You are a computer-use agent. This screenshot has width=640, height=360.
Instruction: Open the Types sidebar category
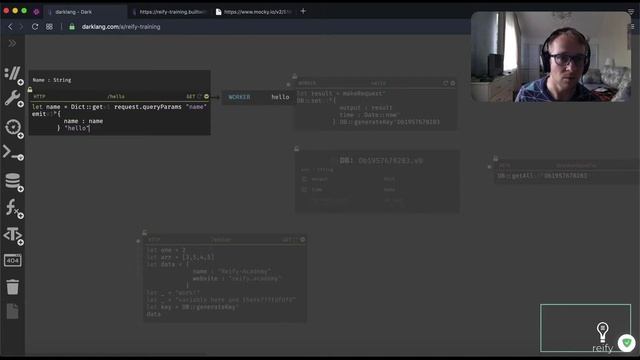click(x=12, y=234)
